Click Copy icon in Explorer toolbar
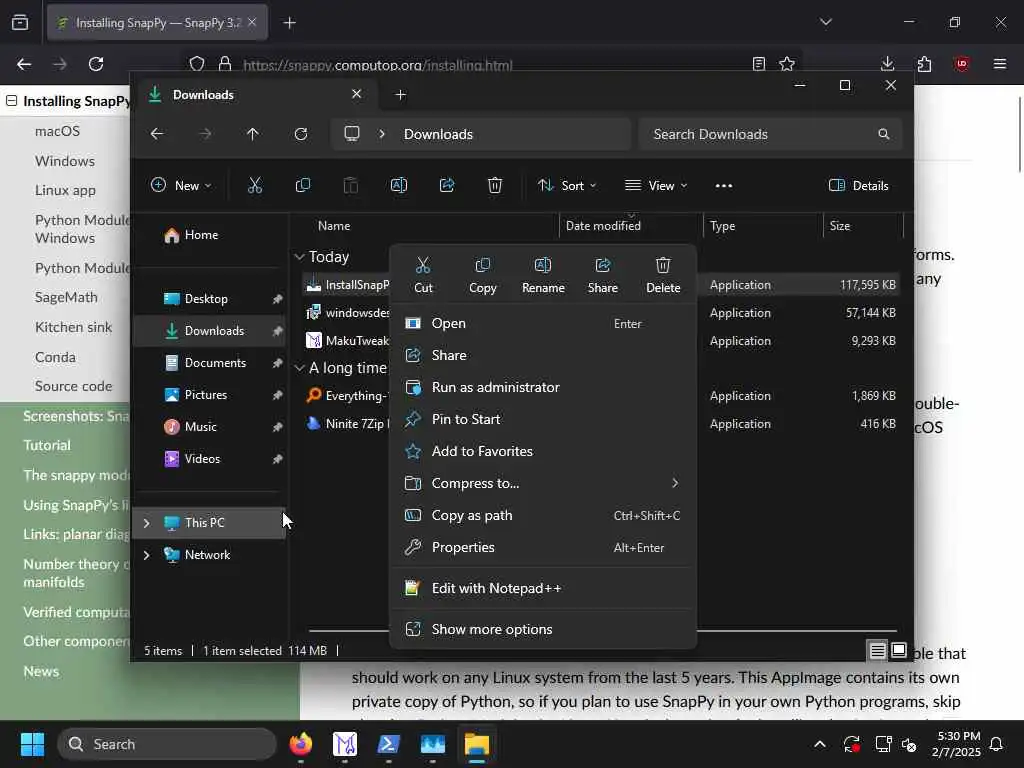This screenshot has width=1024, height=768. click(x=302, y=185)
